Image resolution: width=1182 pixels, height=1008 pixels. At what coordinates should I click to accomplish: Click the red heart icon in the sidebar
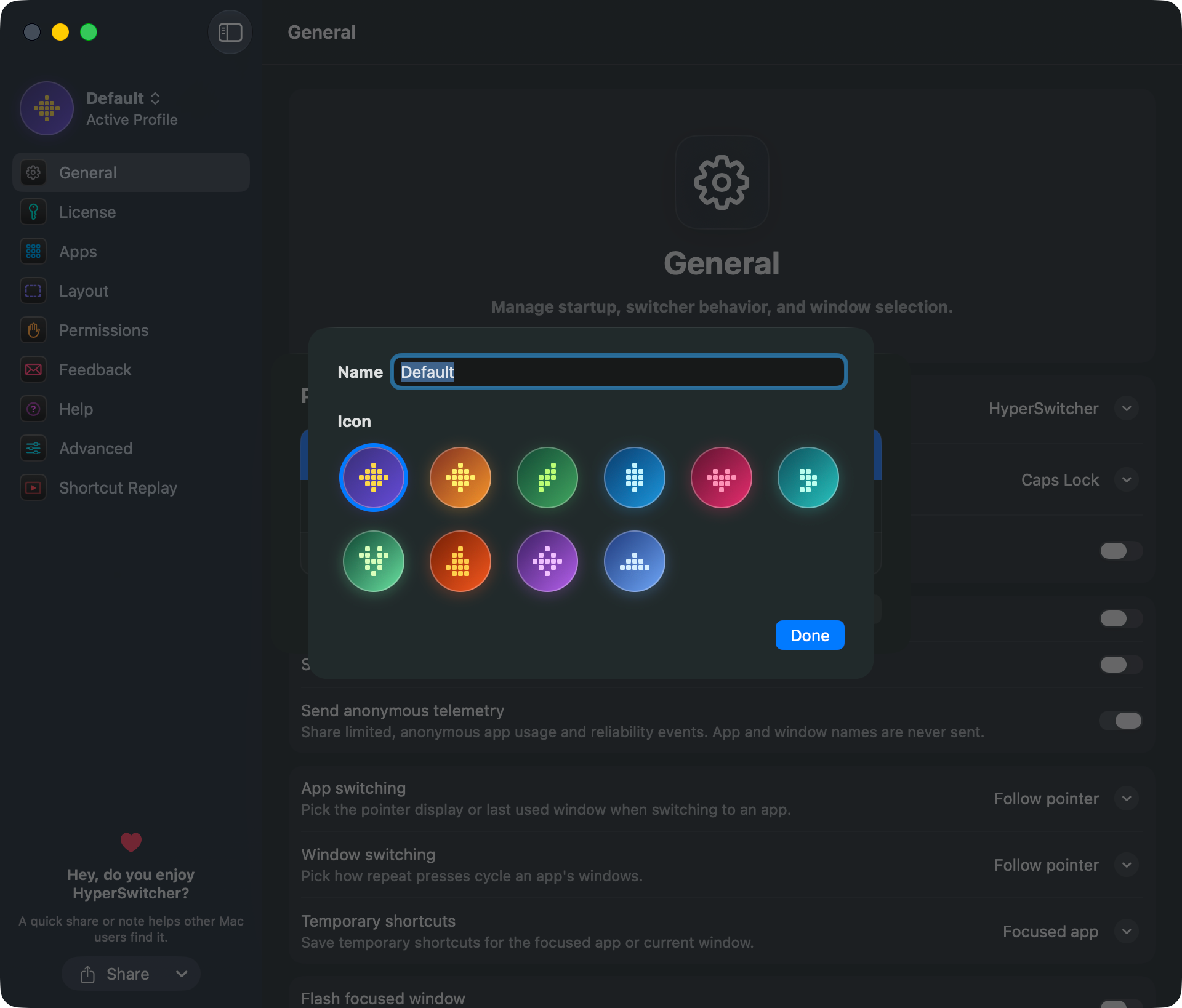pos(131,842)
